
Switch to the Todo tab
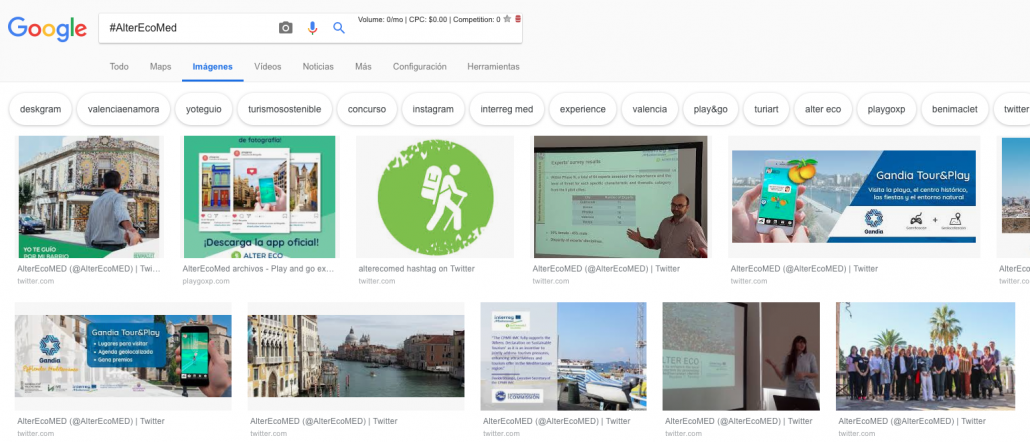click(119, 67)
